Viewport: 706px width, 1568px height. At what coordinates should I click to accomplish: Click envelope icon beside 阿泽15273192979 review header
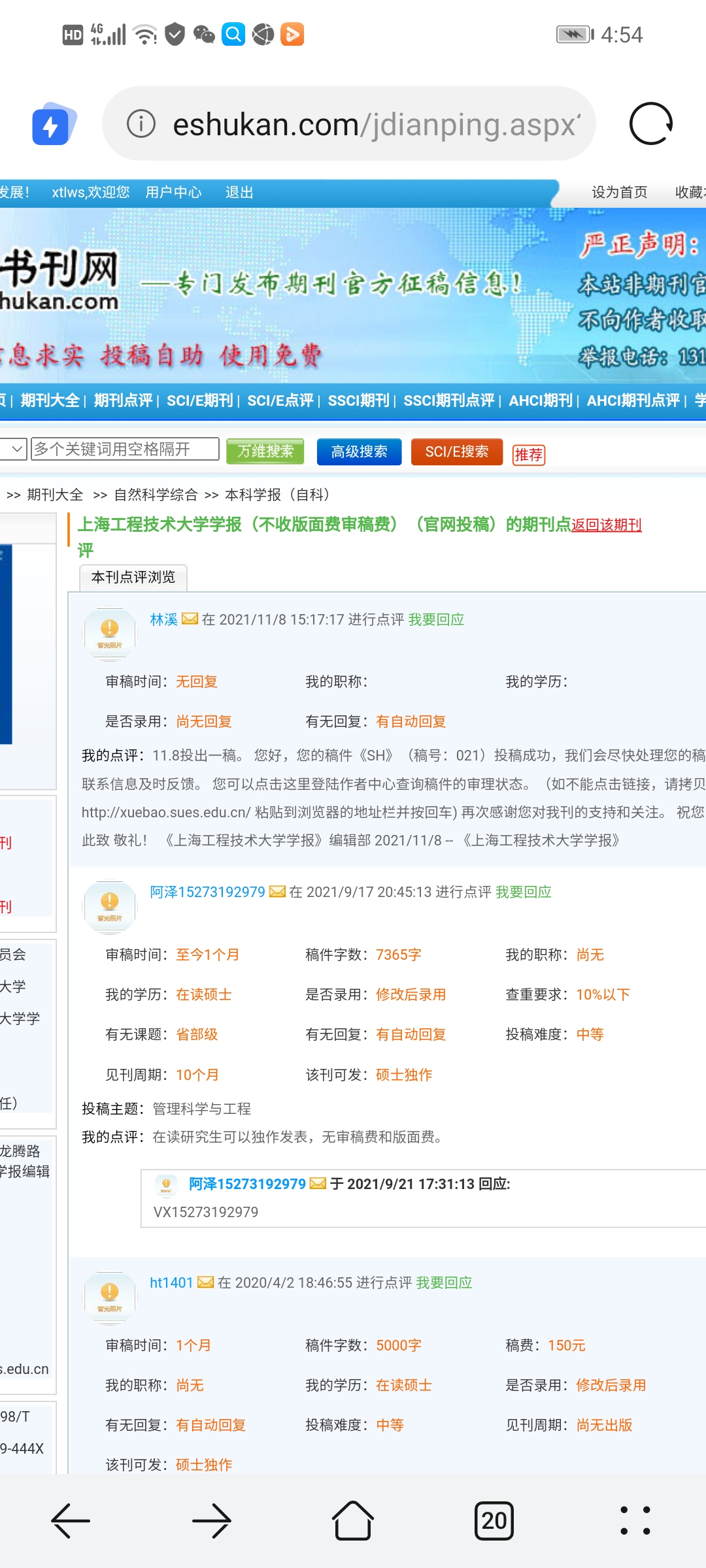point(277,891)
